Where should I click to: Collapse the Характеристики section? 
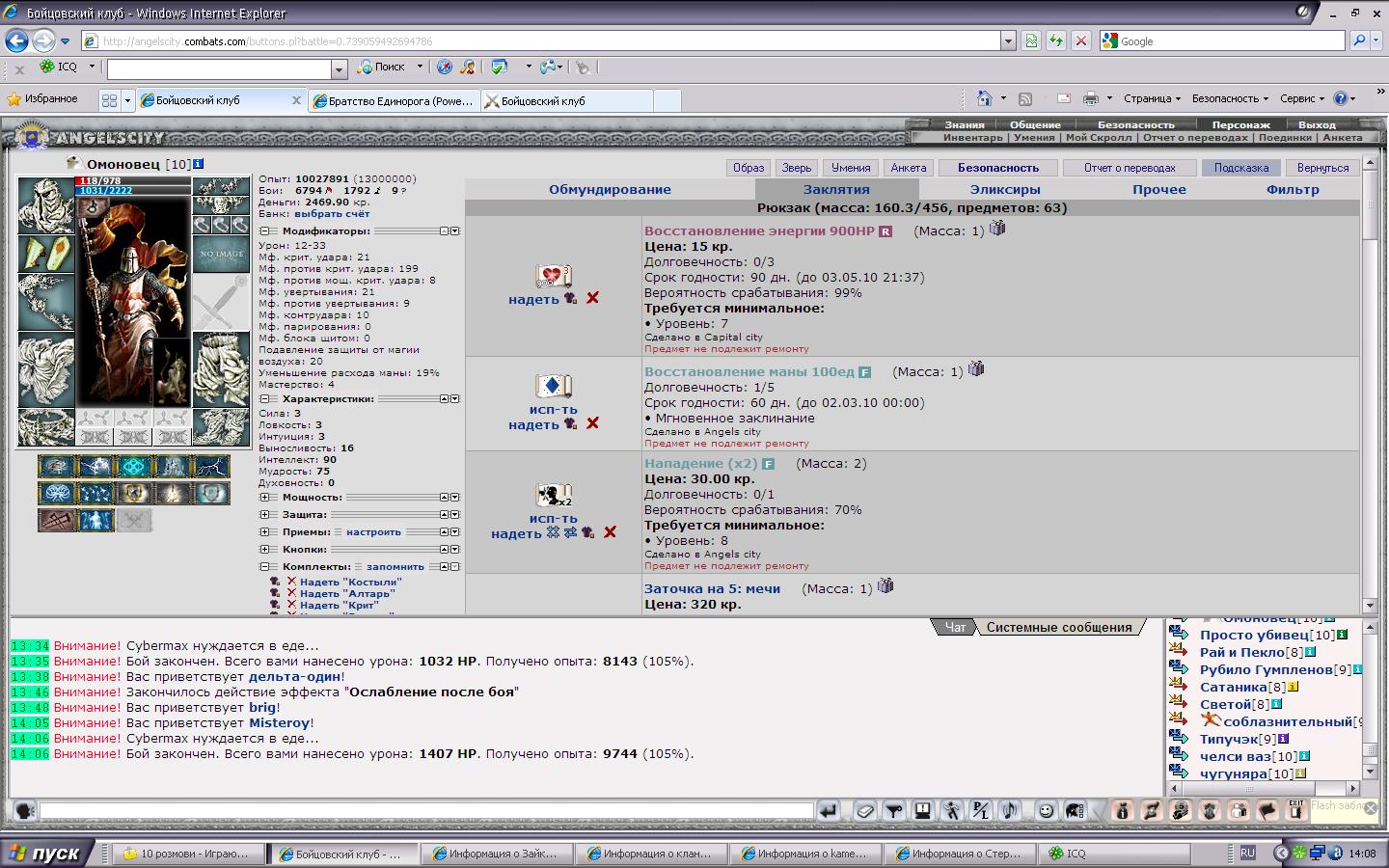tap(264, 399)
